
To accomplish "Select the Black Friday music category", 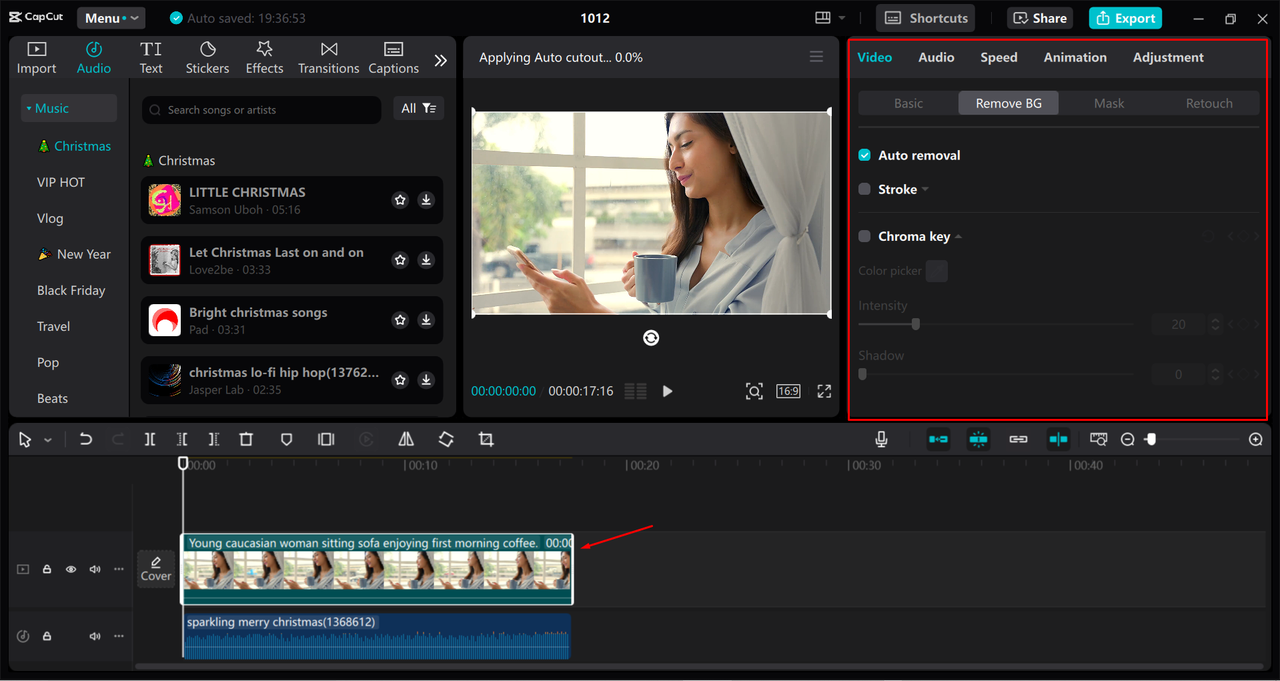I will (71, 290).
